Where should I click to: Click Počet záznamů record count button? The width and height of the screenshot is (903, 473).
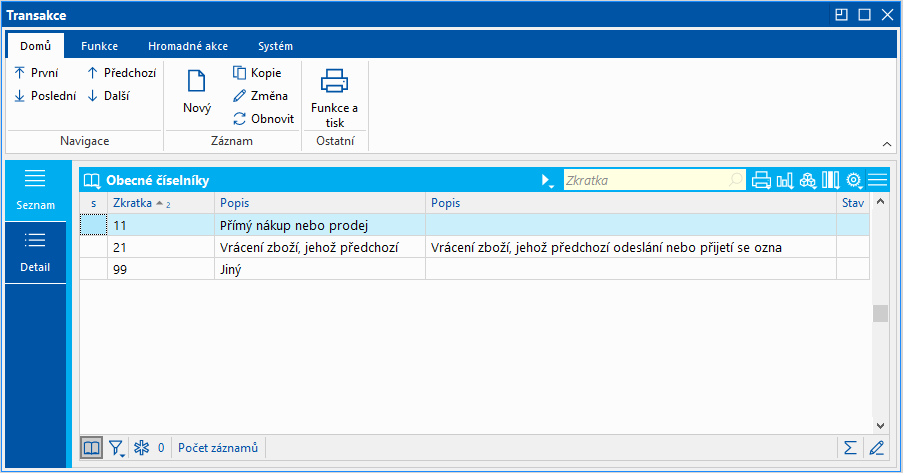pos(218,448)
